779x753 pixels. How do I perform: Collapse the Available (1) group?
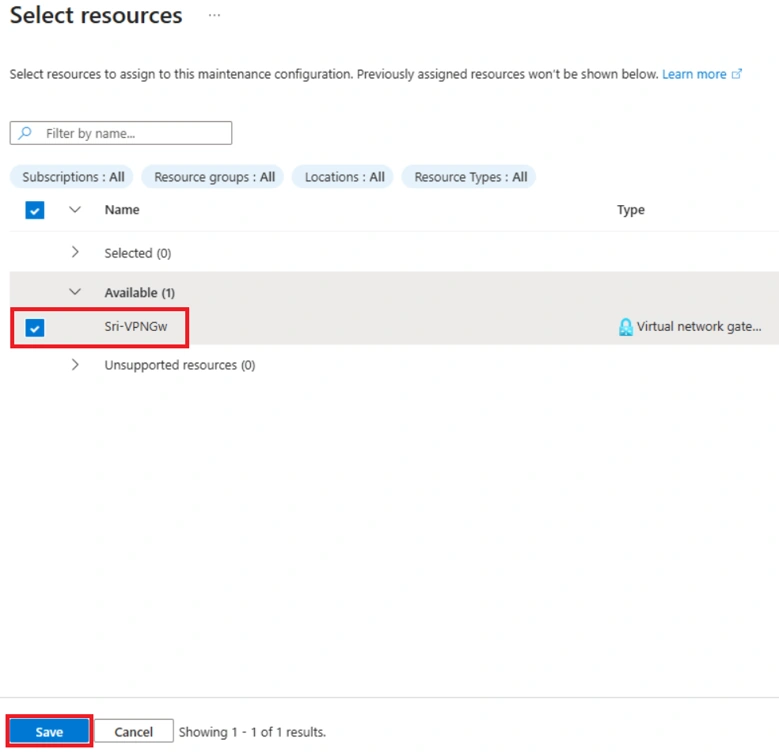pyautogui.click(x=75, y=292)
